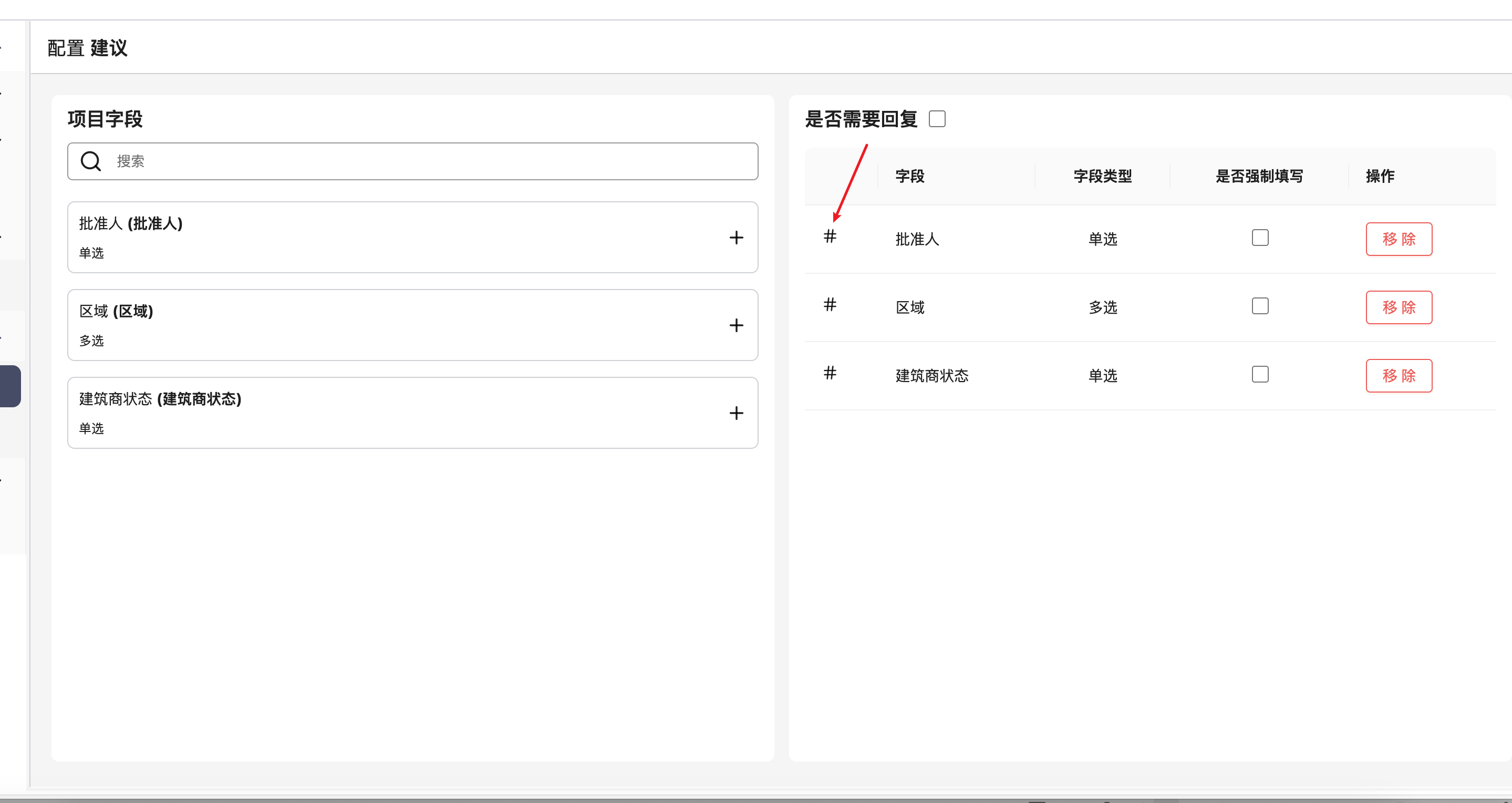1512x803 pixels.
Task: Select the highlighted dark sidebar item
Action: click(10, 386)
